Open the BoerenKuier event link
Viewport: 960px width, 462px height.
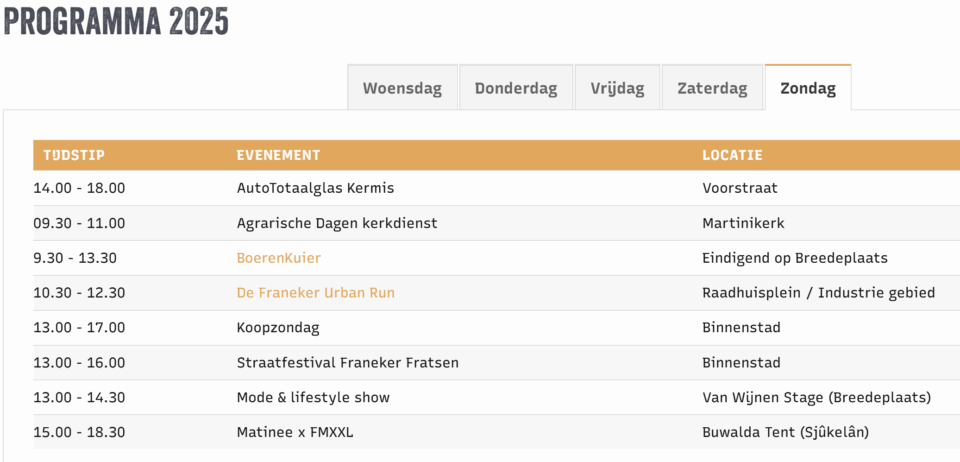coord(279,258)
